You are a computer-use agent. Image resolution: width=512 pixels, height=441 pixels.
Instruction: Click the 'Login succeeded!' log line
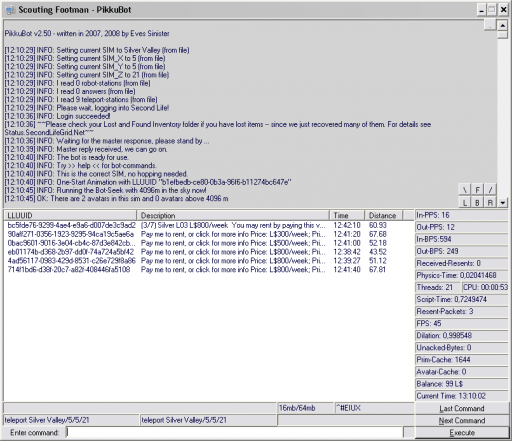[x=57, y=116]
